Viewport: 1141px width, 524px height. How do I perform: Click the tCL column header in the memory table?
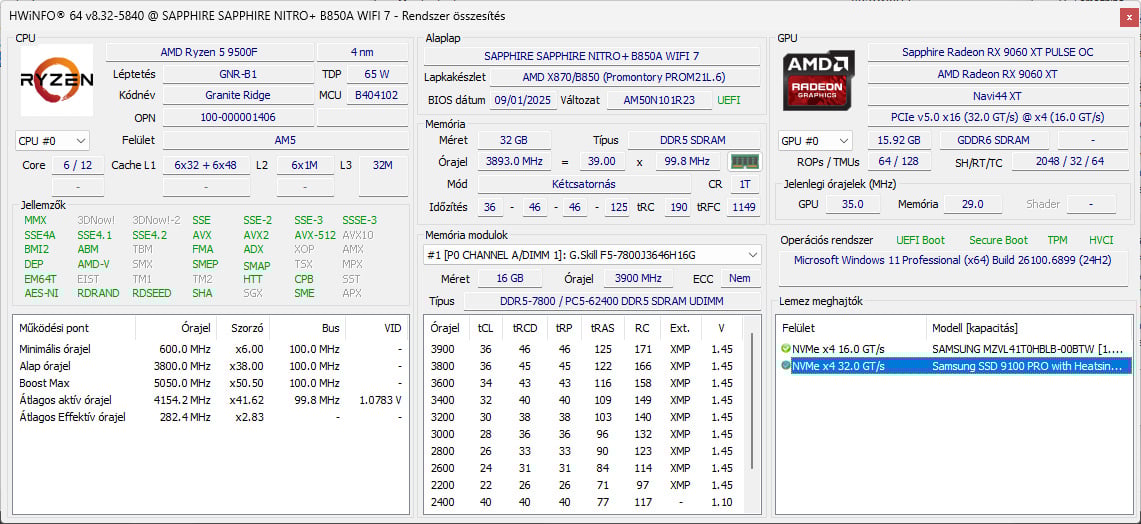(485, 328)
